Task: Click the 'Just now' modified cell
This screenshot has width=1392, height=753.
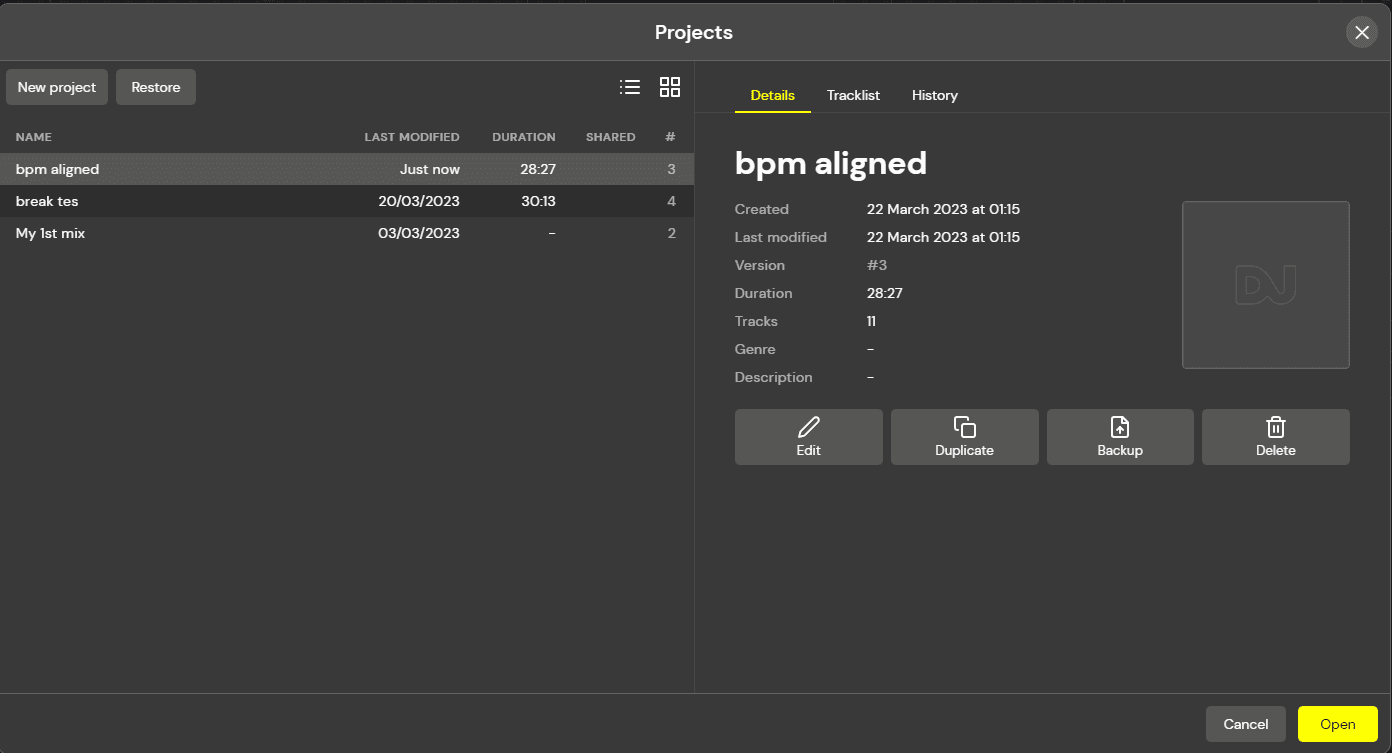Action: coord(430,169)
